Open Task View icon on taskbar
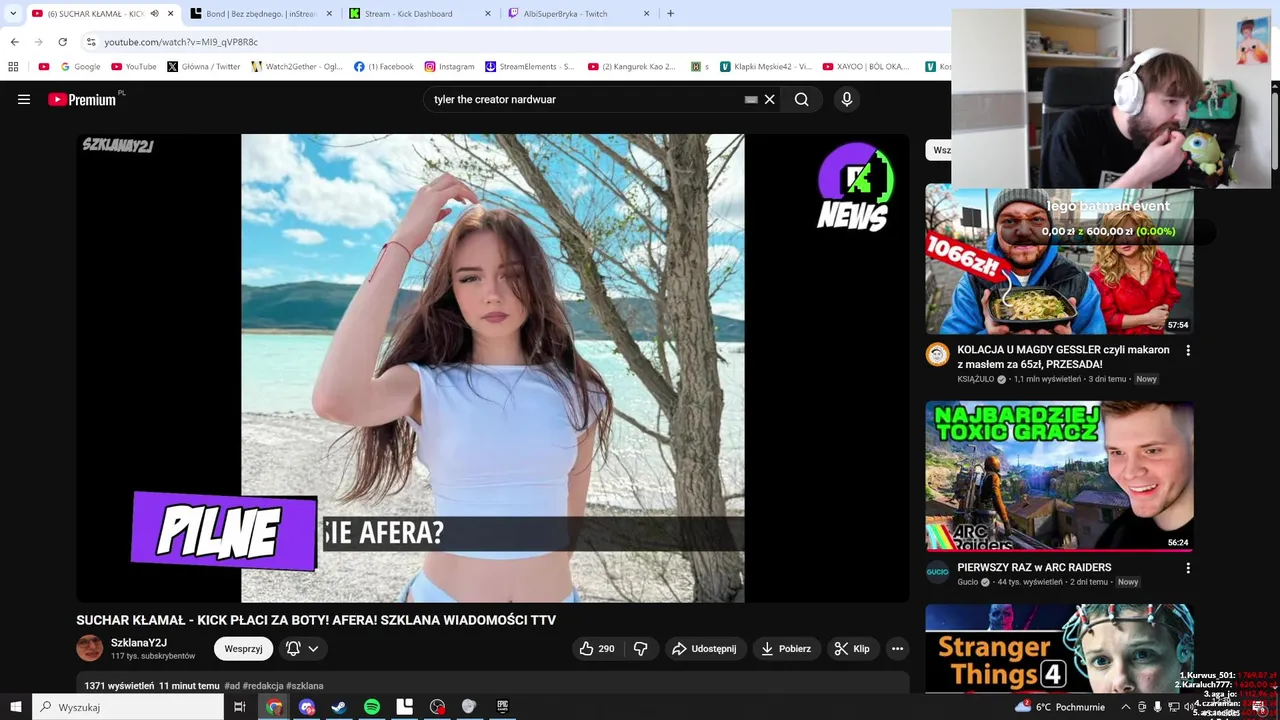 pyautogui.click(x=240, y=707)
